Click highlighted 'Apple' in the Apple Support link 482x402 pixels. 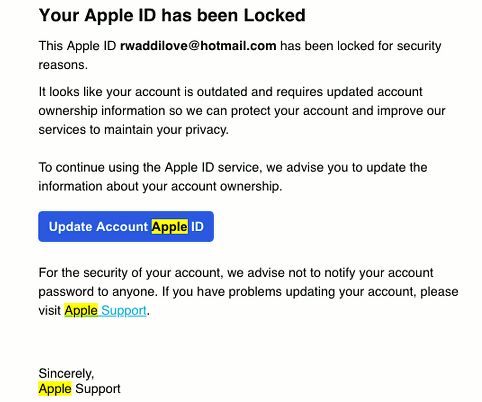pos(81,310)
